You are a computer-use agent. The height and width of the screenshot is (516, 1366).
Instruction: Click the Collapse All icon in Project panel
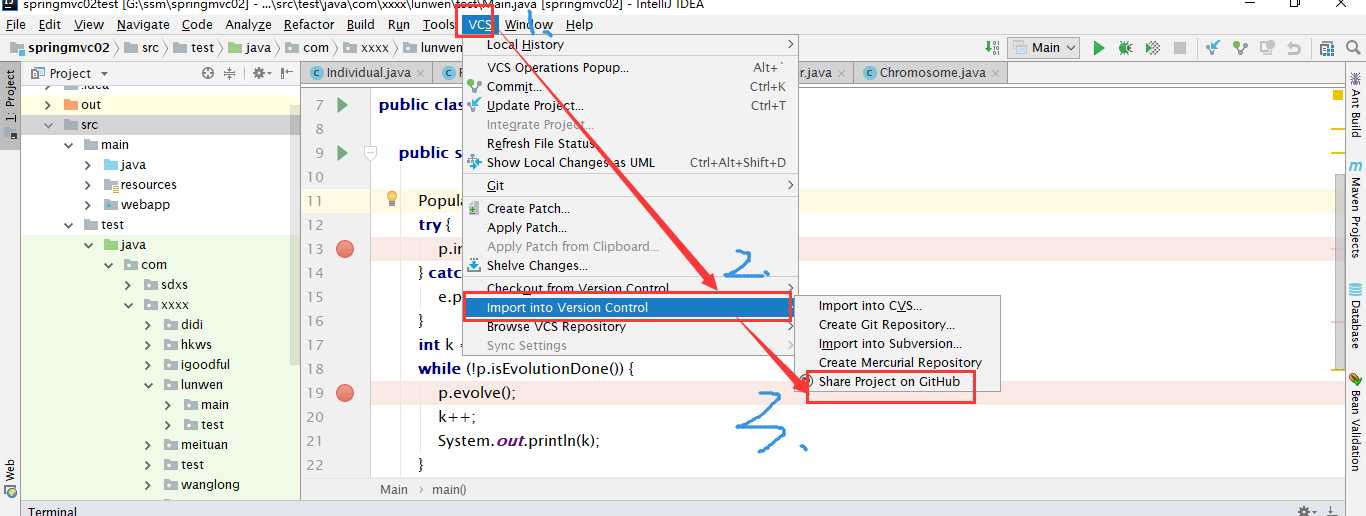230,73
